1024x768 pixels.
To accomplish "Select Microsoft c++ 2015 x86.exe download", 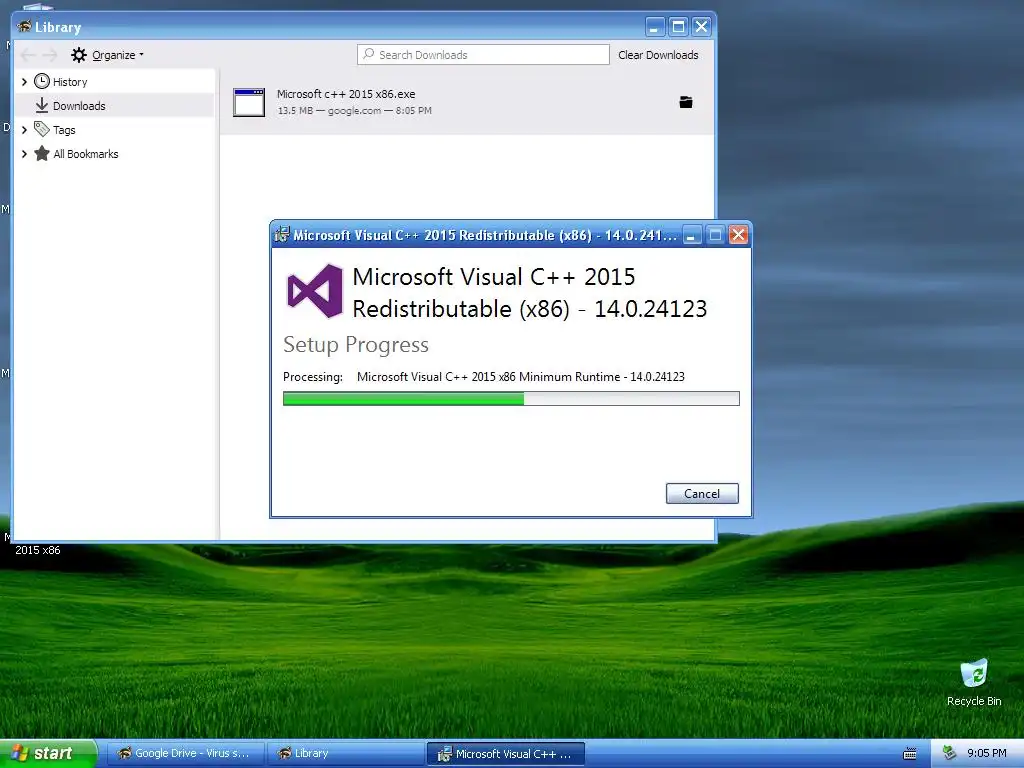I will [x=467, y=103].
